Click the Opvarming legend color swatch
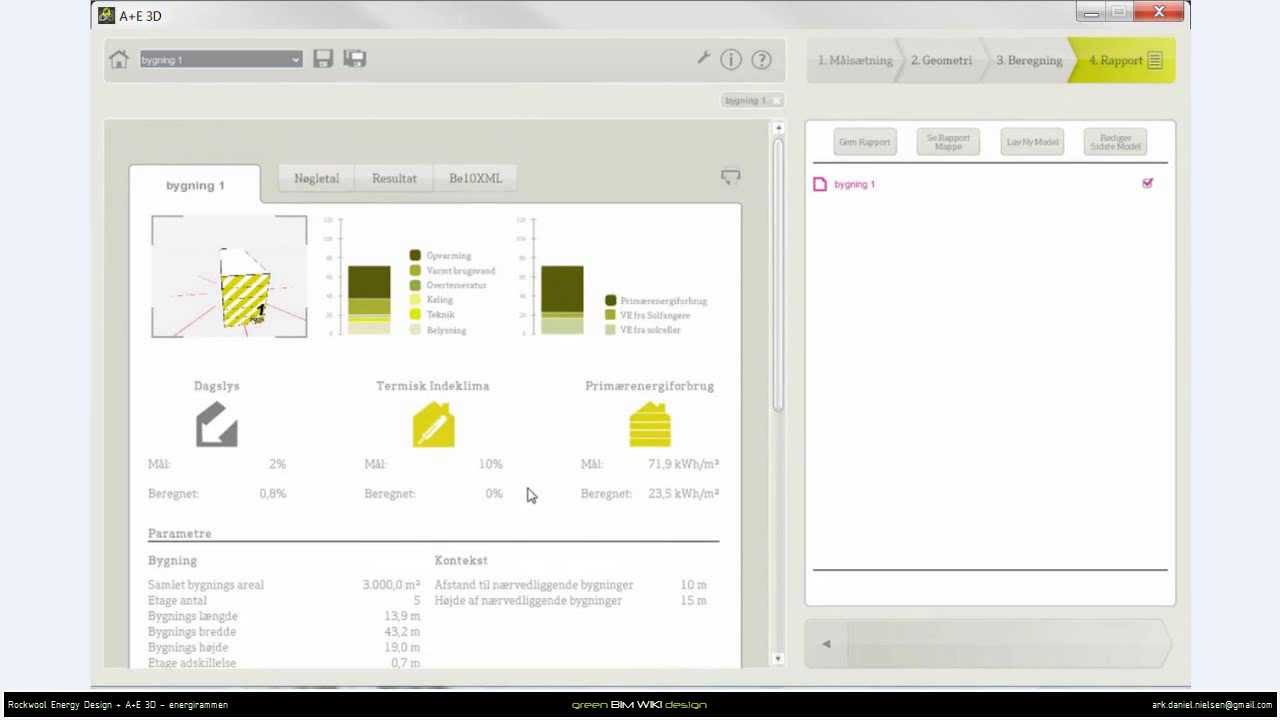 415,255
